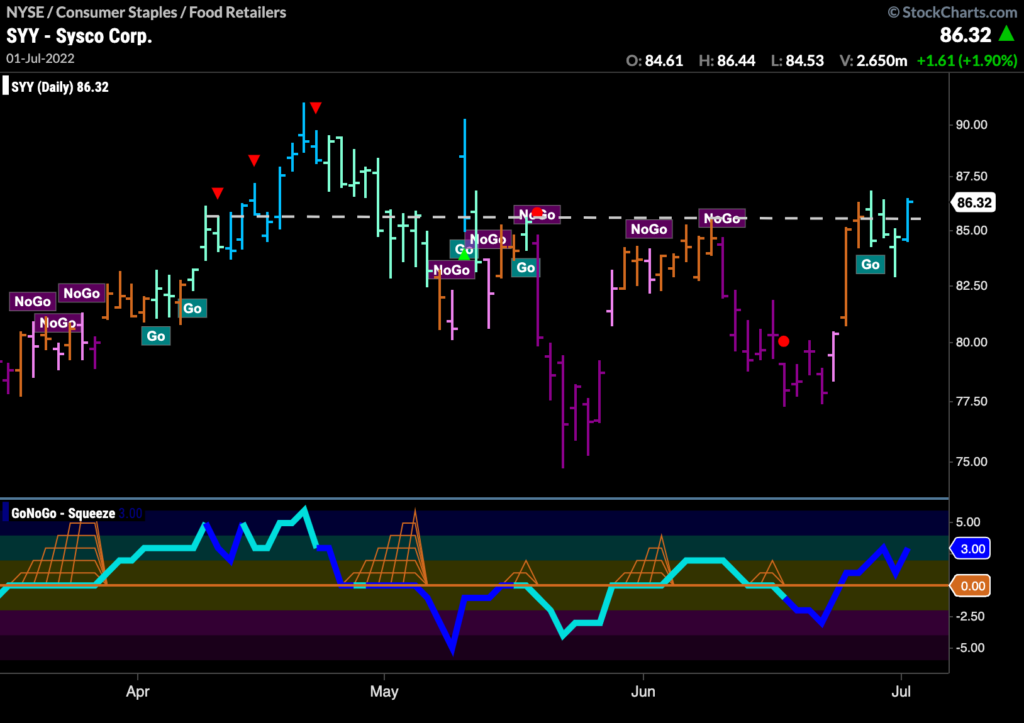The image size is (1024, 723).
Task: Click the Jun label on the time axis
Action: pos(643,691)
